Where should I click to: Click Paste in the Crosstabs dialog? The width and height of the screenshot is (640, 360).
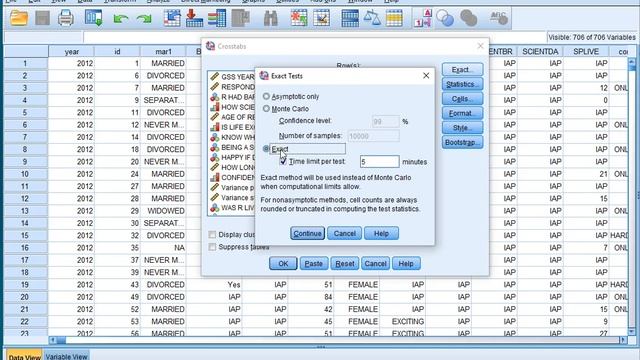[x=313, y=264]
